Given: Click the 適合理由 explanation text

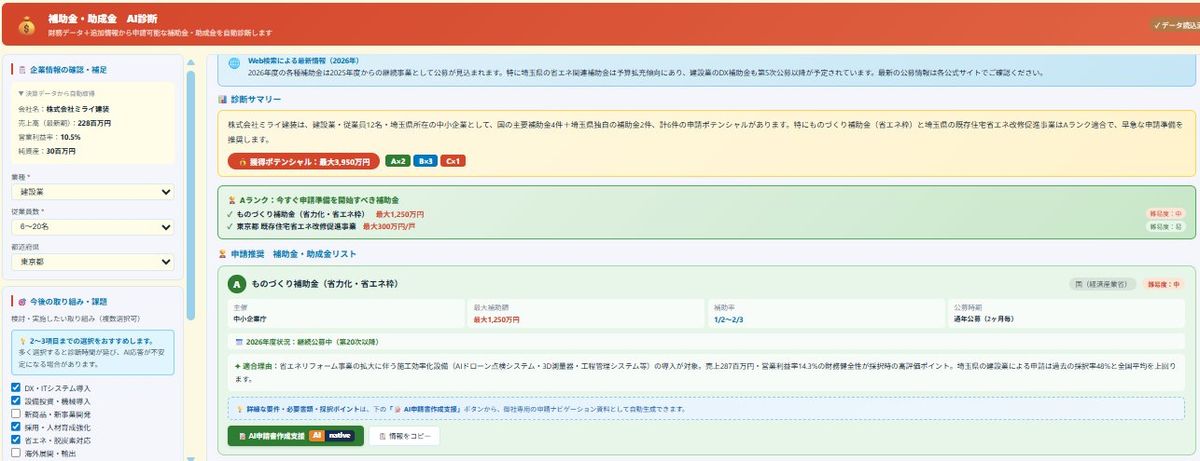Looking at the screenshot, I should 705,373.
